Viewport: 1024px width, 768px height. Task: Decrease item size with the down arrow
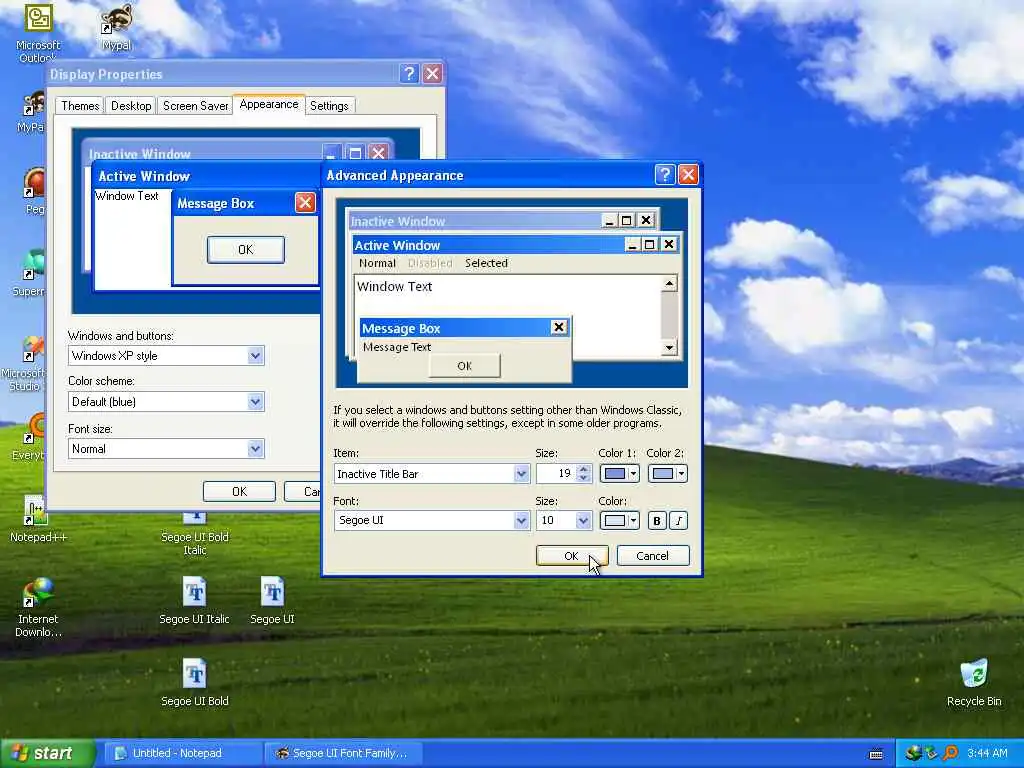point(584,478)
